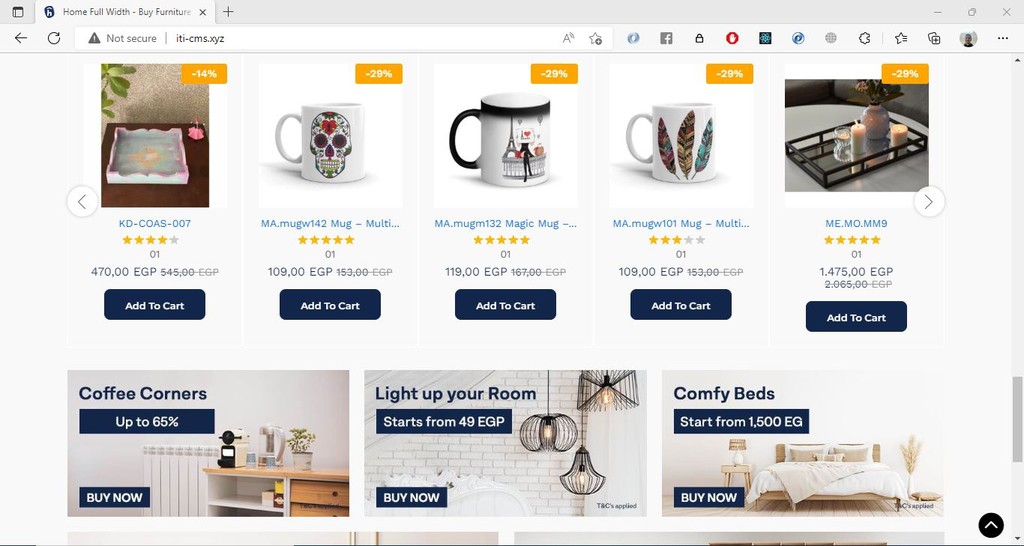Open the Facebook extension icon
The width and height of the screenshot is (1024, 546).
tap(666, 38)
